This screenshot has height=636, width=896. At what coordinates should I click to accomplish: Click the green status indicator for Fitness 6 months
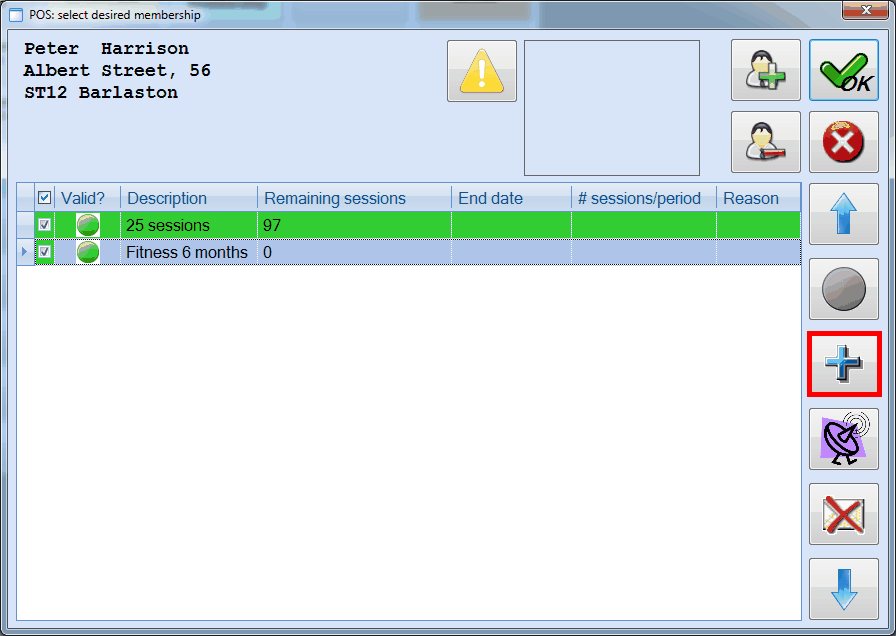click(x=87, y=252)
